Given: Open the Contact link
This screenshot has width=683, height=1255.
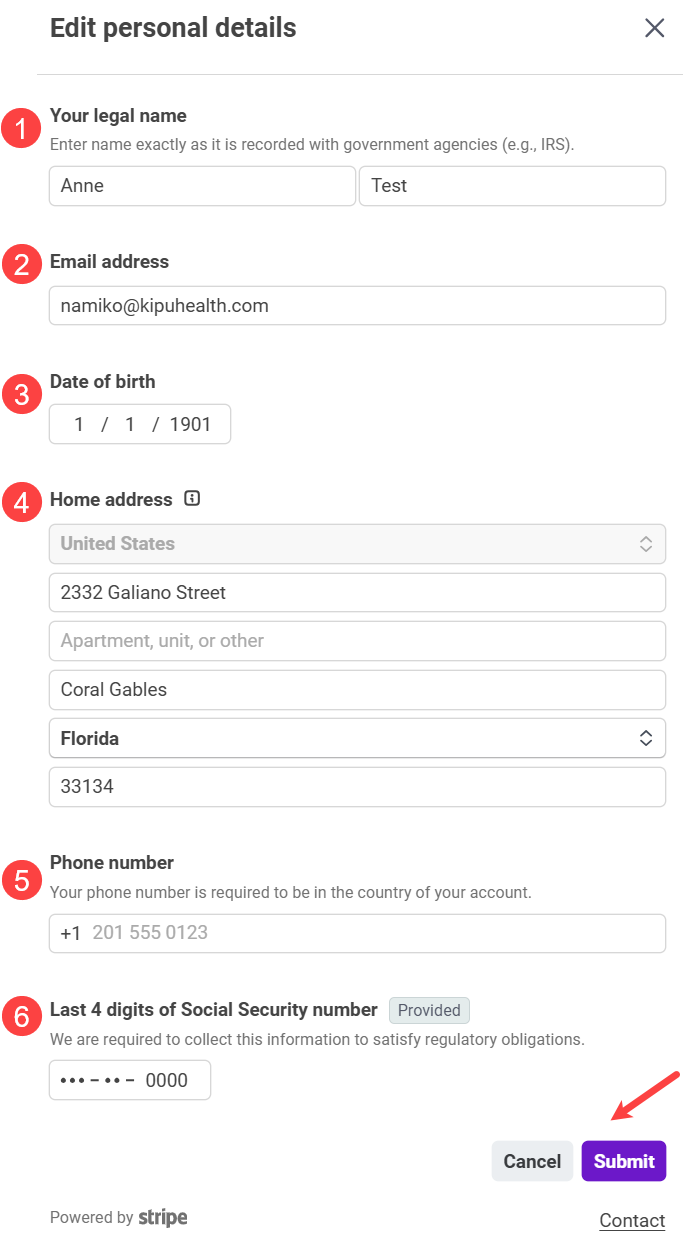Looking at the screenshot, I should point(632,1220).
